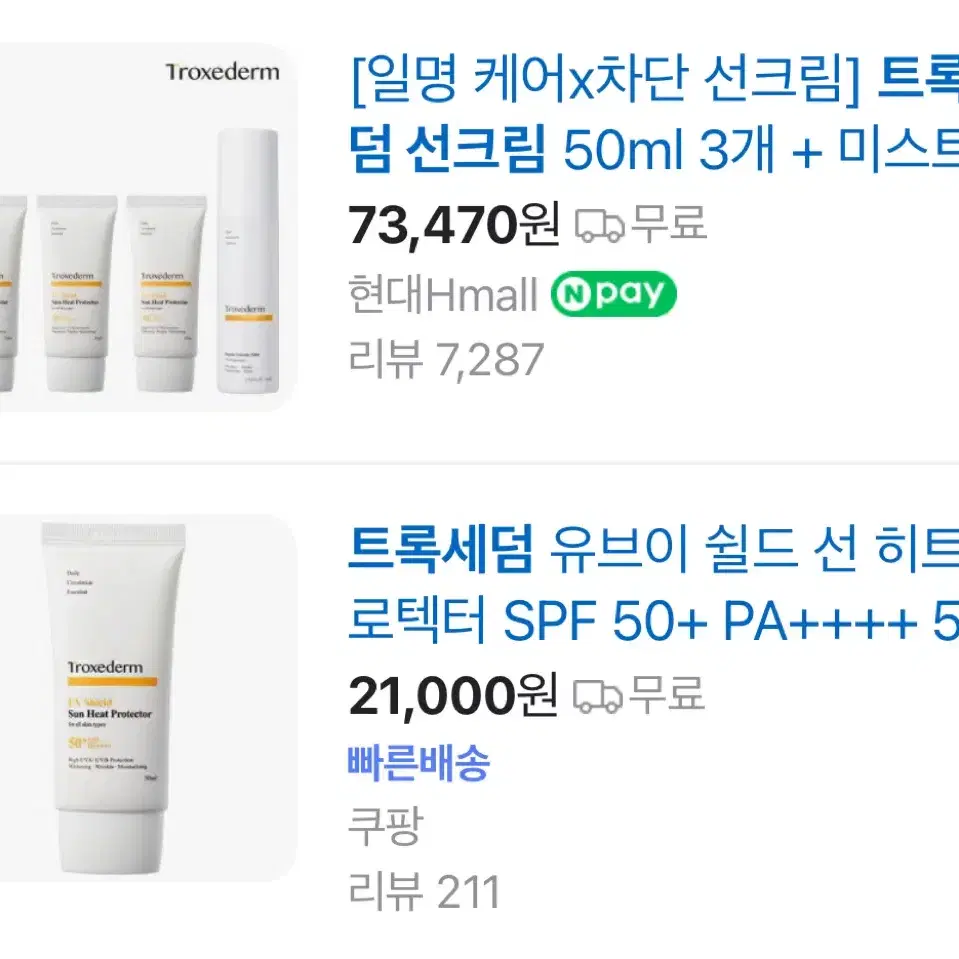Viewport: 959px width, 959px height.
Task: Select the 21,000원 price
Action: pyautogui.click(x=453, y=695)
